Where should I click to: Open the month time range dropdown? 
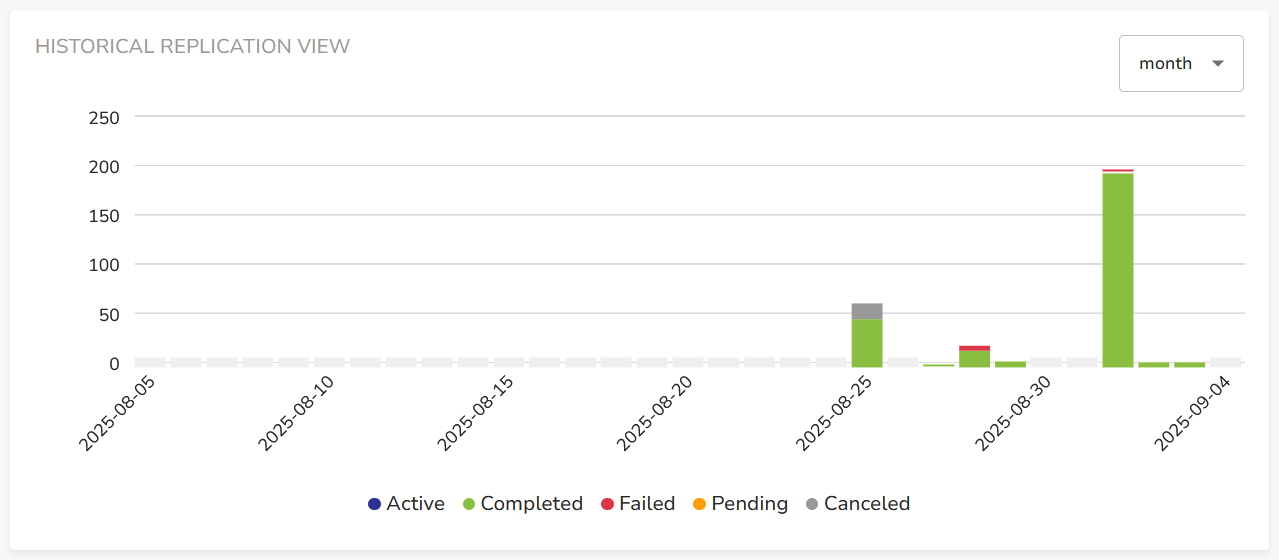(x=1180, y=63)
